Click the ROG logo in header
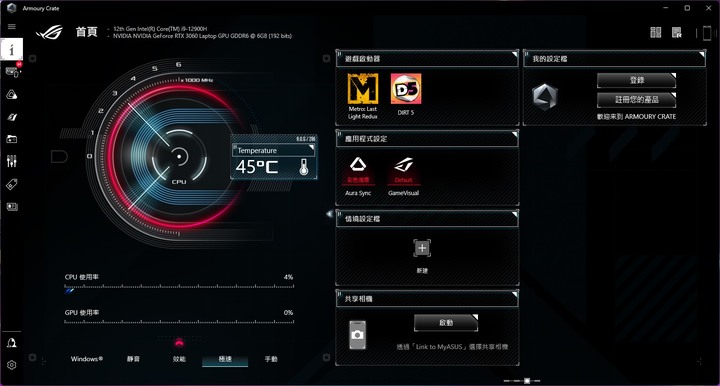720x386 pixels. [x=49, y=32]
